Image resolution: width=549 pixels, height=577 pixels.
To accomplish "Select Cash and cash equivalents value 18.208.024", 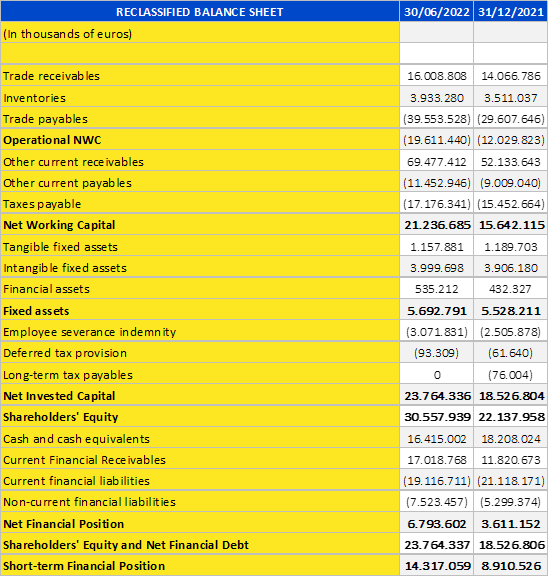I will [511, 438].
